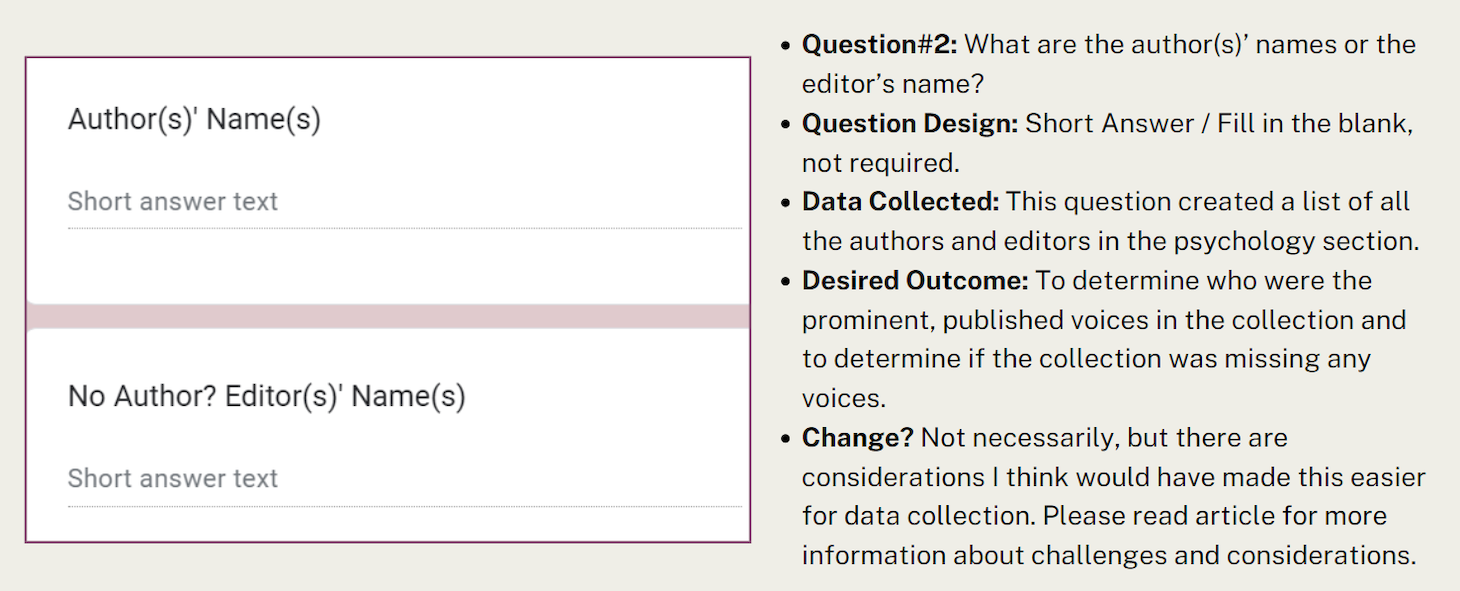The width and height of the screenshot is (1460, 591).
Task: Click the bold Question Design: label
Action: [x=909, y=124]
